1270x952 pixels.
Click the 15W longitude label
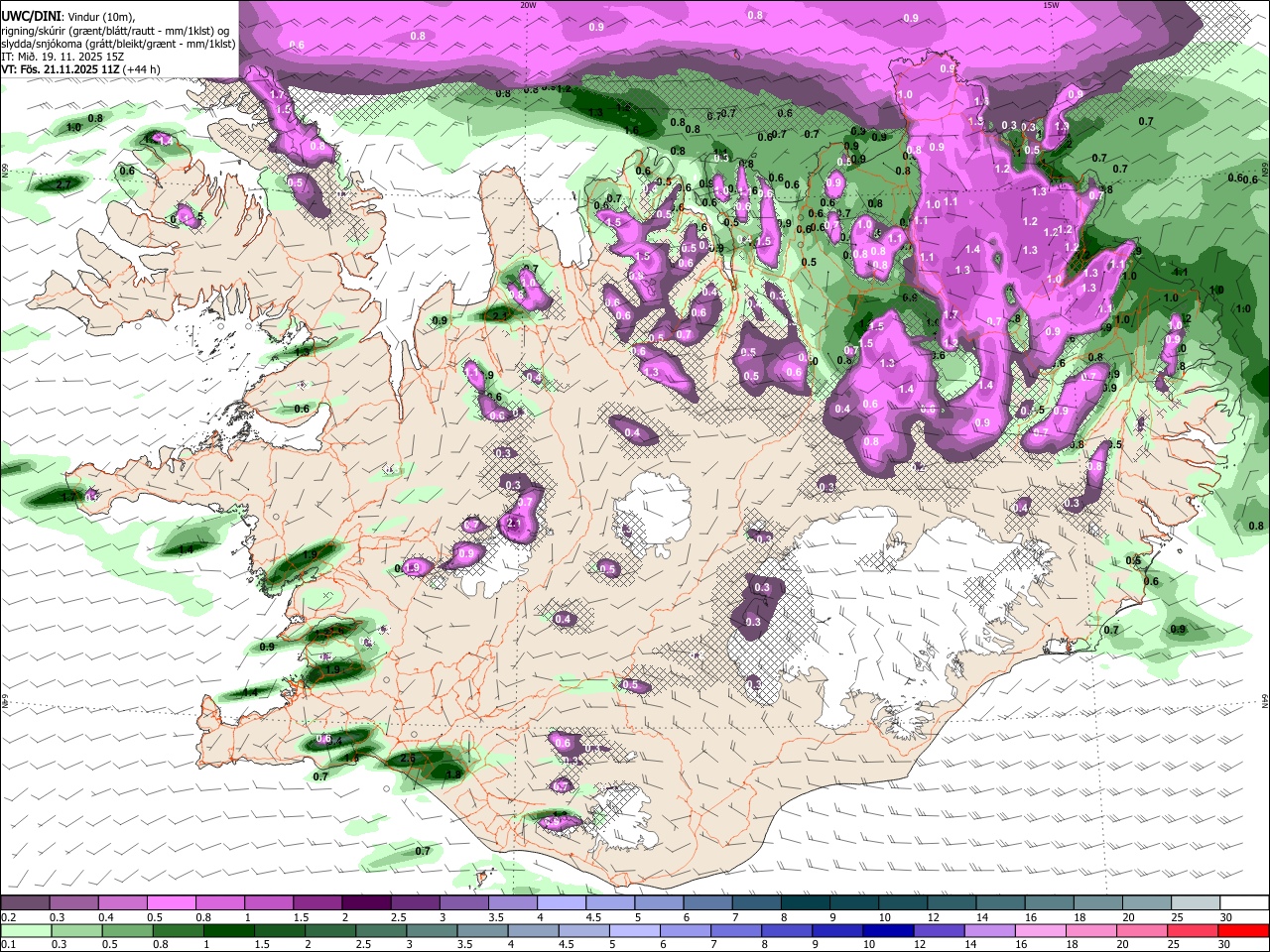click(1051, 5)
